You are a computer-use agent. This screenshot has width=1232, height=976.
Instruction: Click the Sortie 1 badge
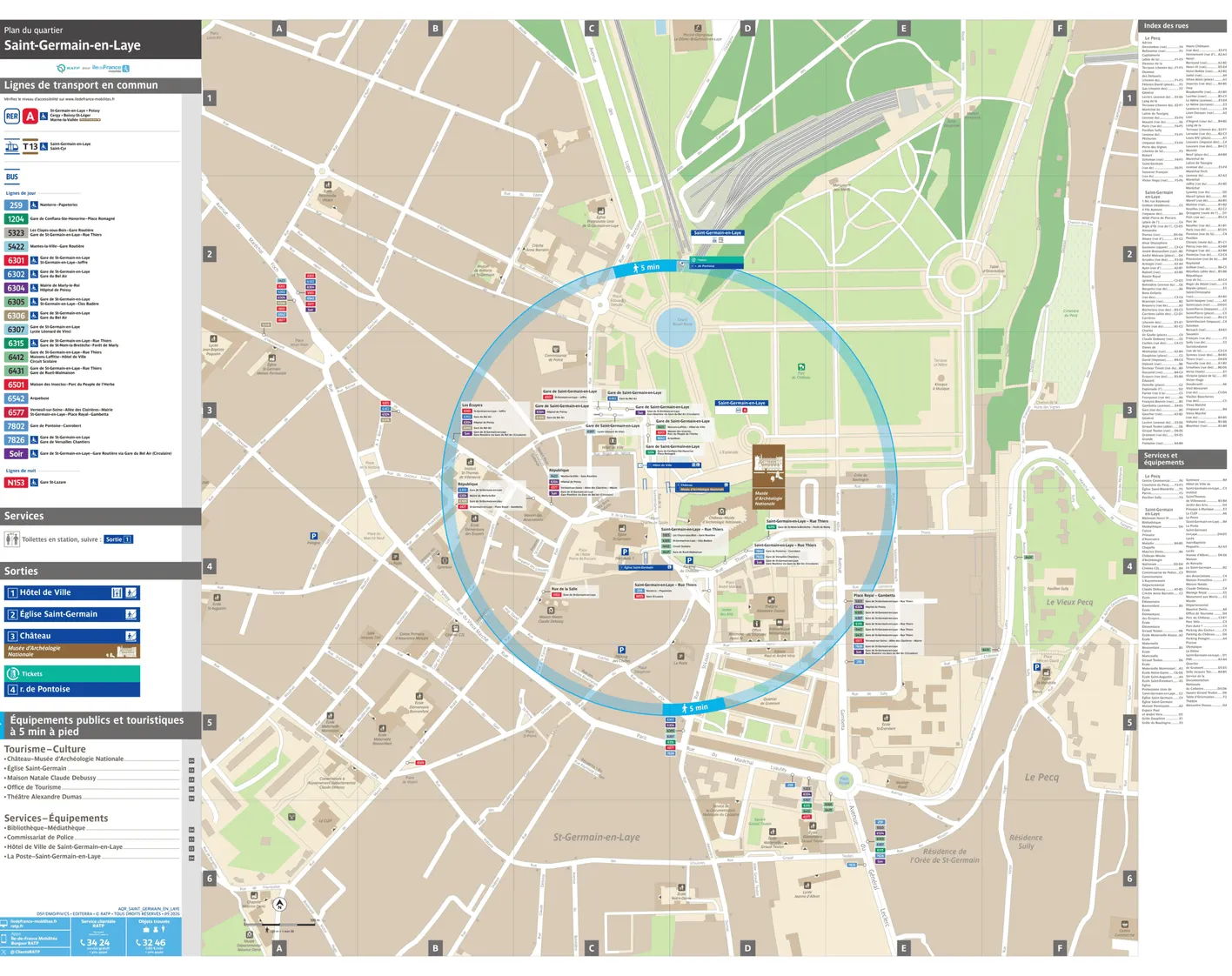pyautogui.click(x=118, y=539)
